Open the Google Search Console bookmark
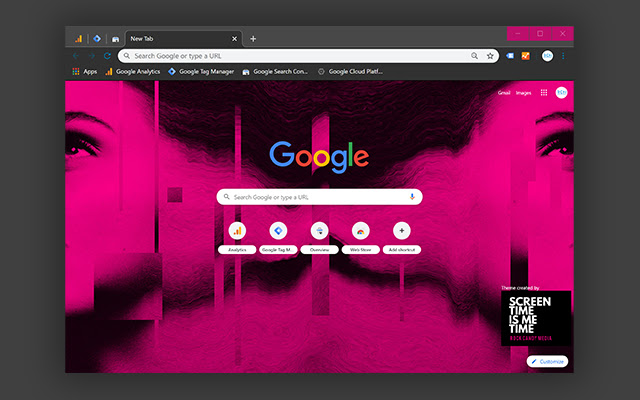Viewport: 640px width, 400px height. point(275,72)
